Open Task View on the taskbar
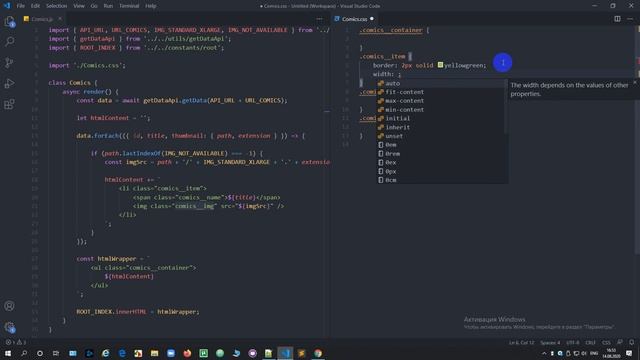The width and height of the screenshot is (640, 360). [x=56, y=353]
